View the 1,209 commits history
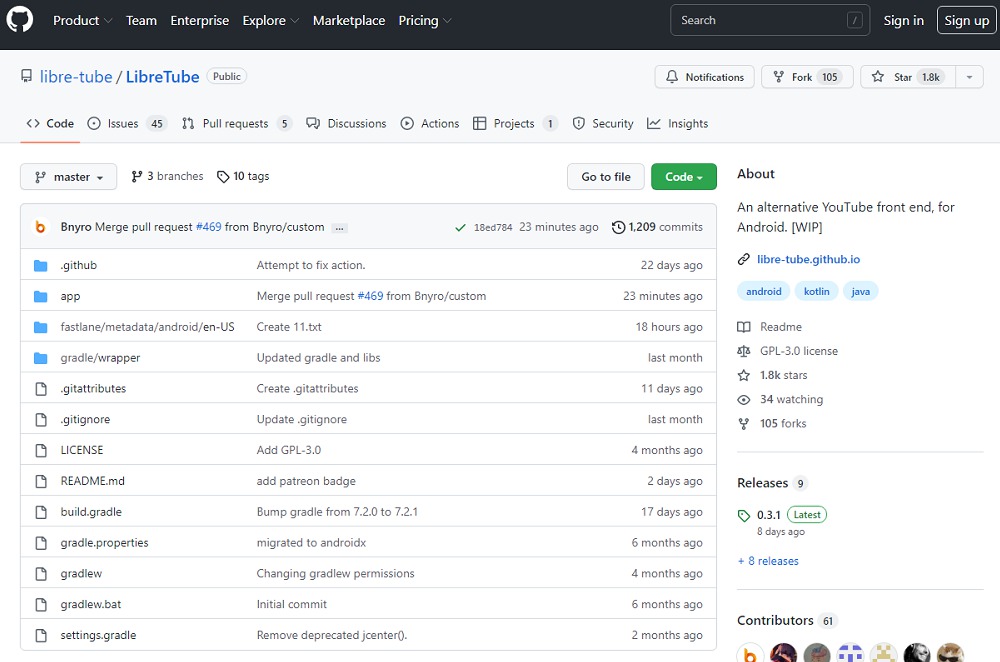The image size is (1000, 662). point(658,227)
